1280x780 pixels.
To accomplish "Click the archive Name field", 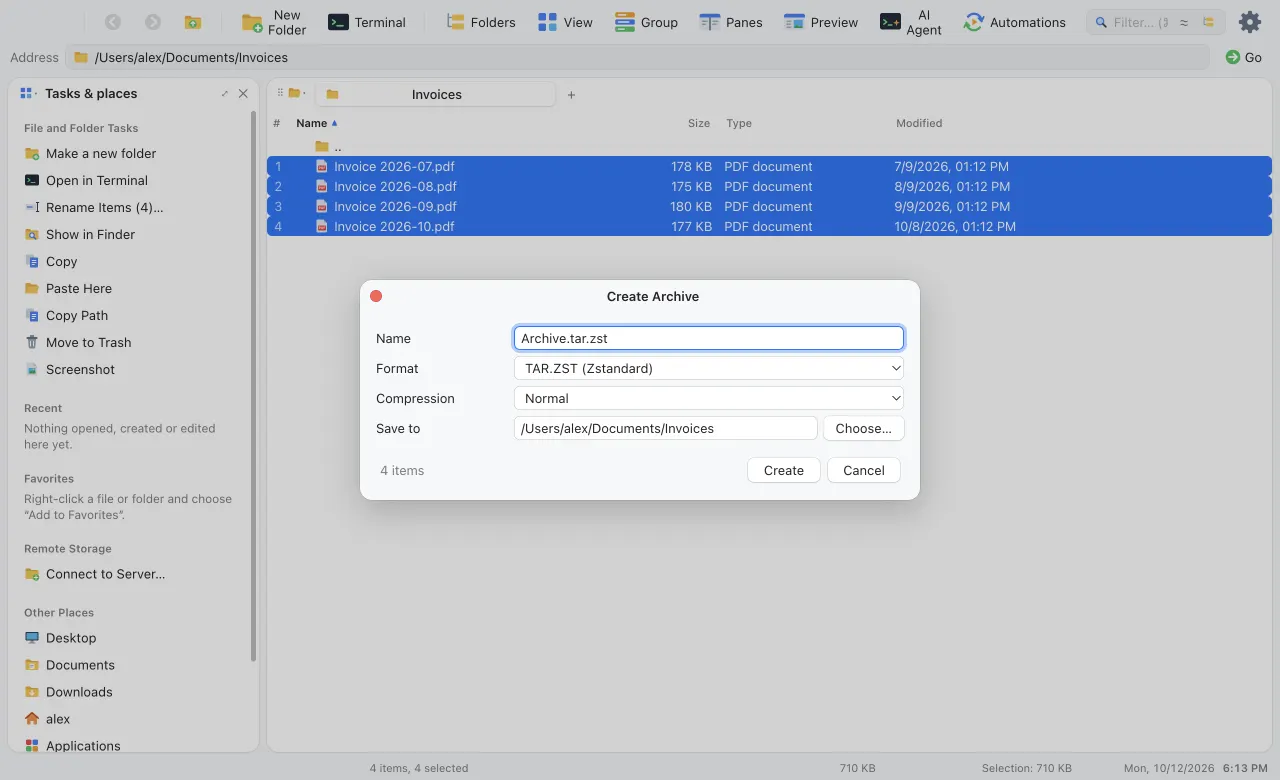I will point(708,338).
